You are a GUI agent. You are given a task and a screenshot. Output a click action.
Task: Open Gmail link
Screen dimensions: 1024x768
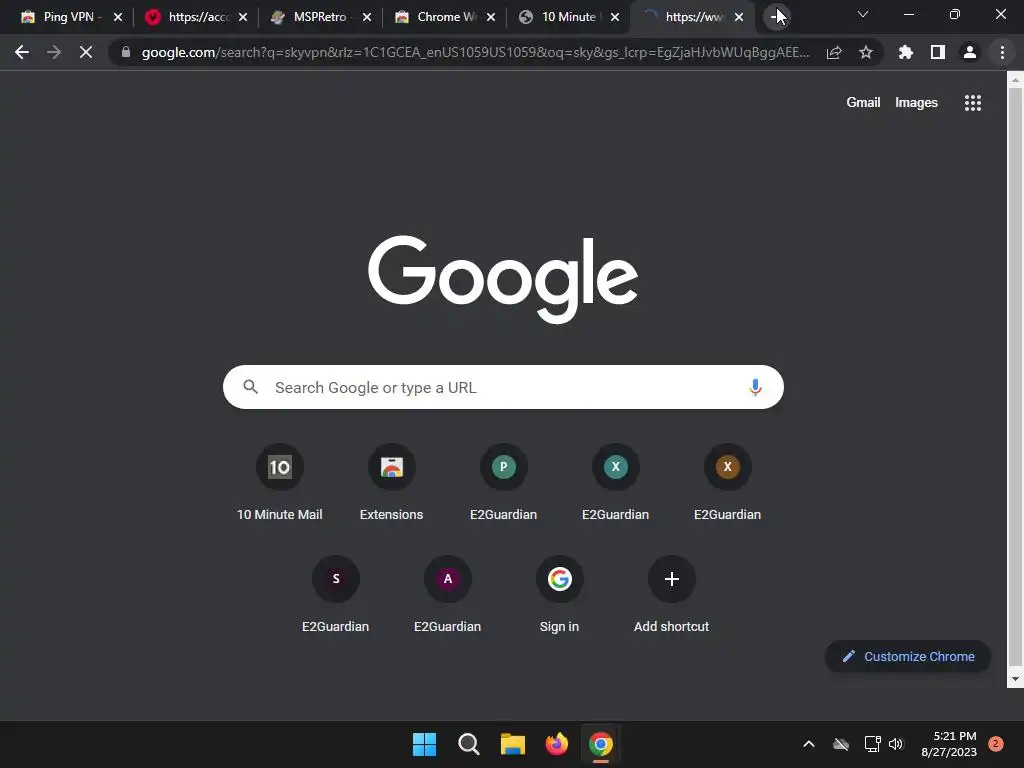(x=863, y=103)
